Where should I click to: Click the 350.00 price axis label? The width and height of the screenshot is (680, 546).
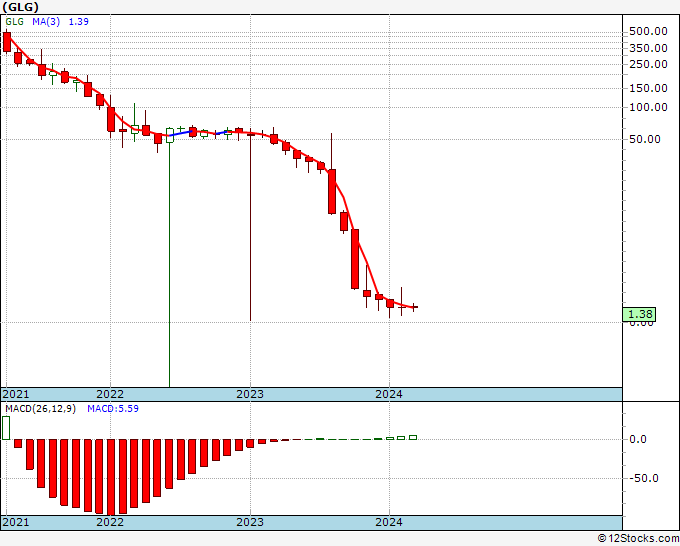tap(648, 48)
